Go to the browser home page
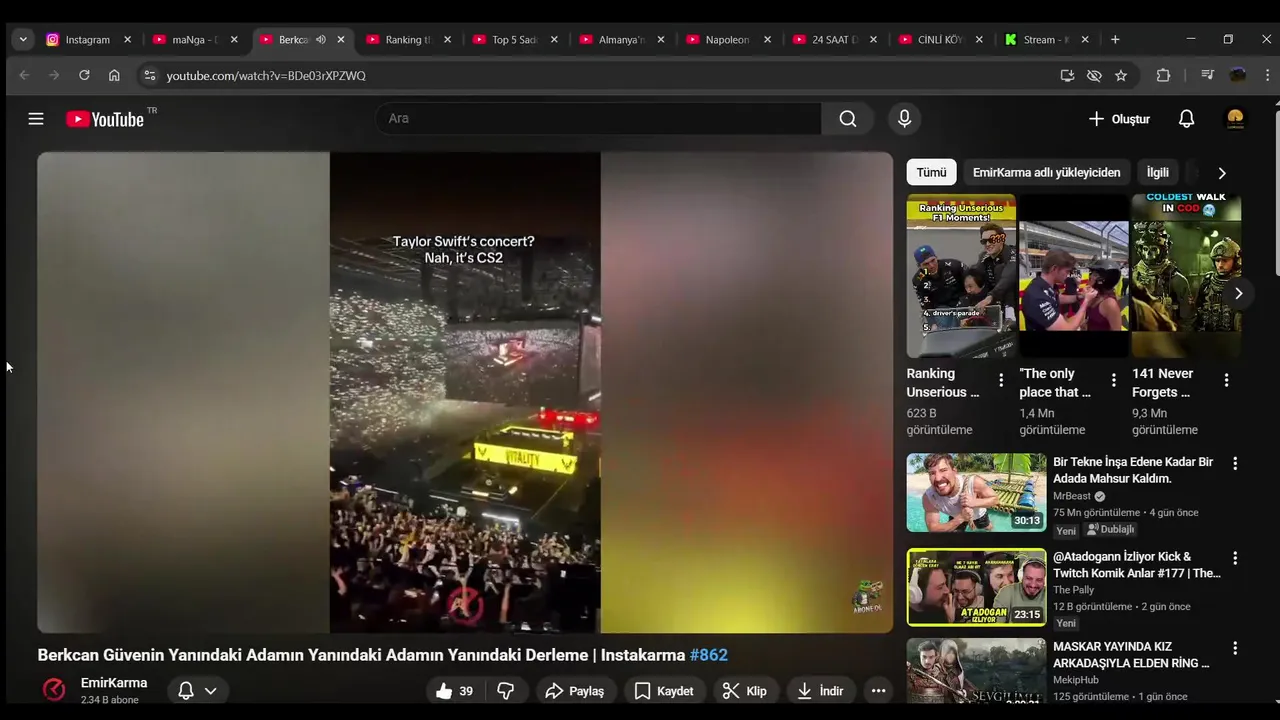This screenshot has width=1280, height=720. click(114, 75)
